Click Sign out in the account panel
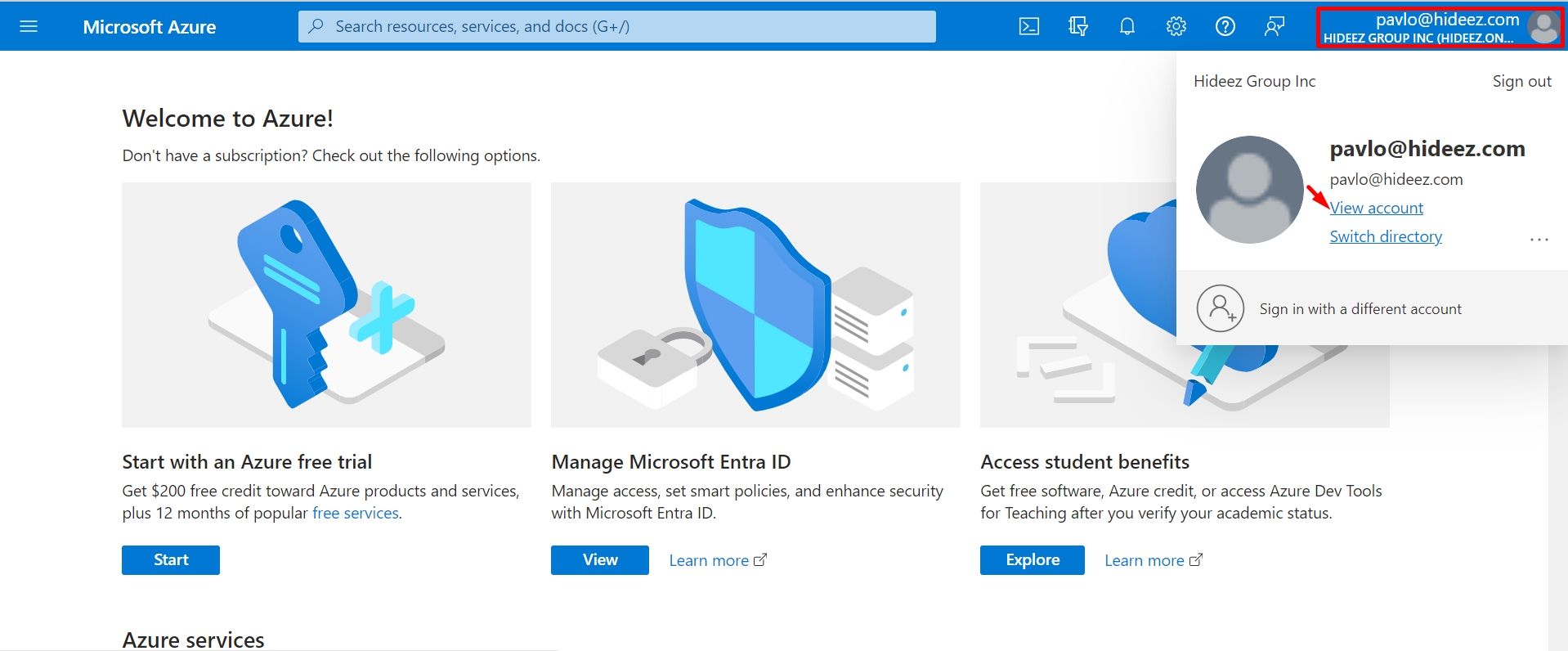 (x=1521, y=81)
